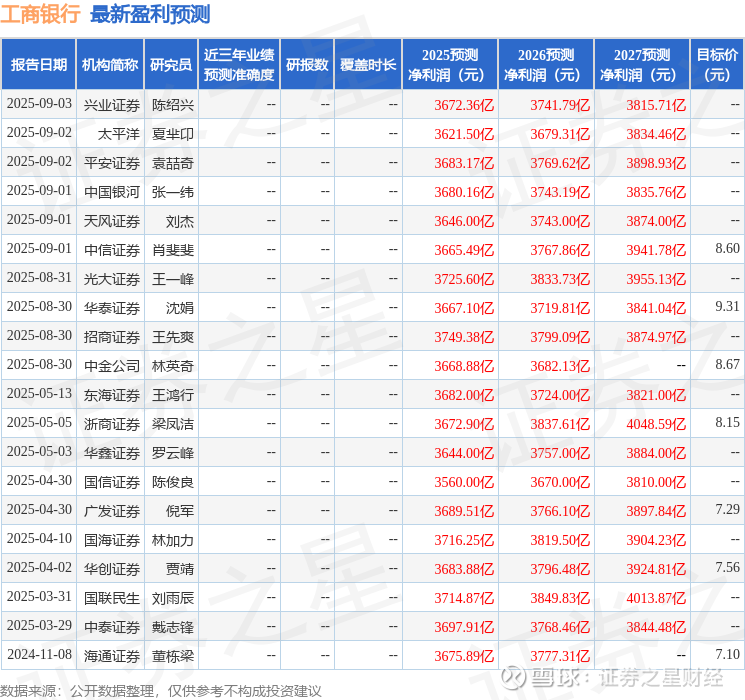Click 2027 profit value 4013.87亿
This screenshot has width=745, height=700.
(656, 598)
